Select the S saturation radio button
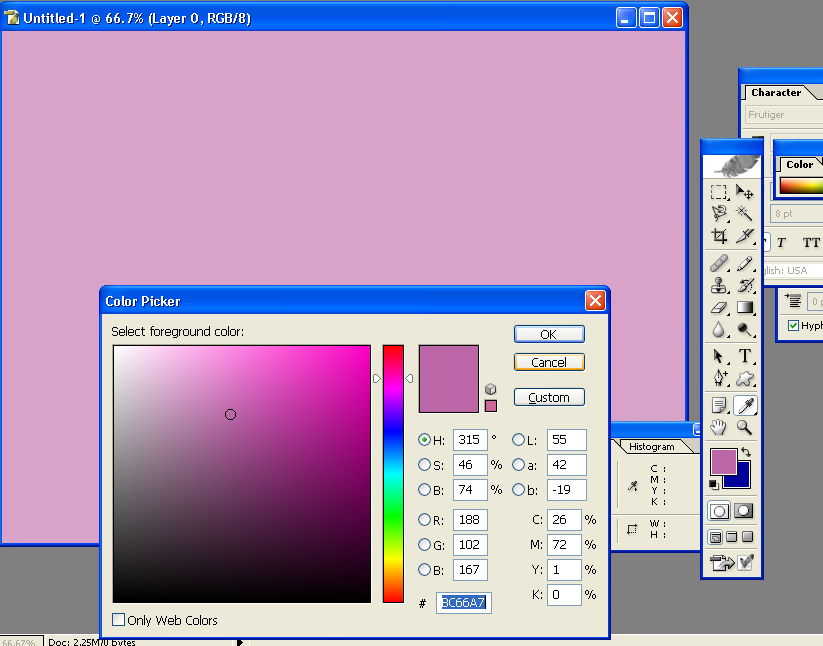The width and height of the screenshot is (823, 646). pyautogui.click(x=424, y=465)
